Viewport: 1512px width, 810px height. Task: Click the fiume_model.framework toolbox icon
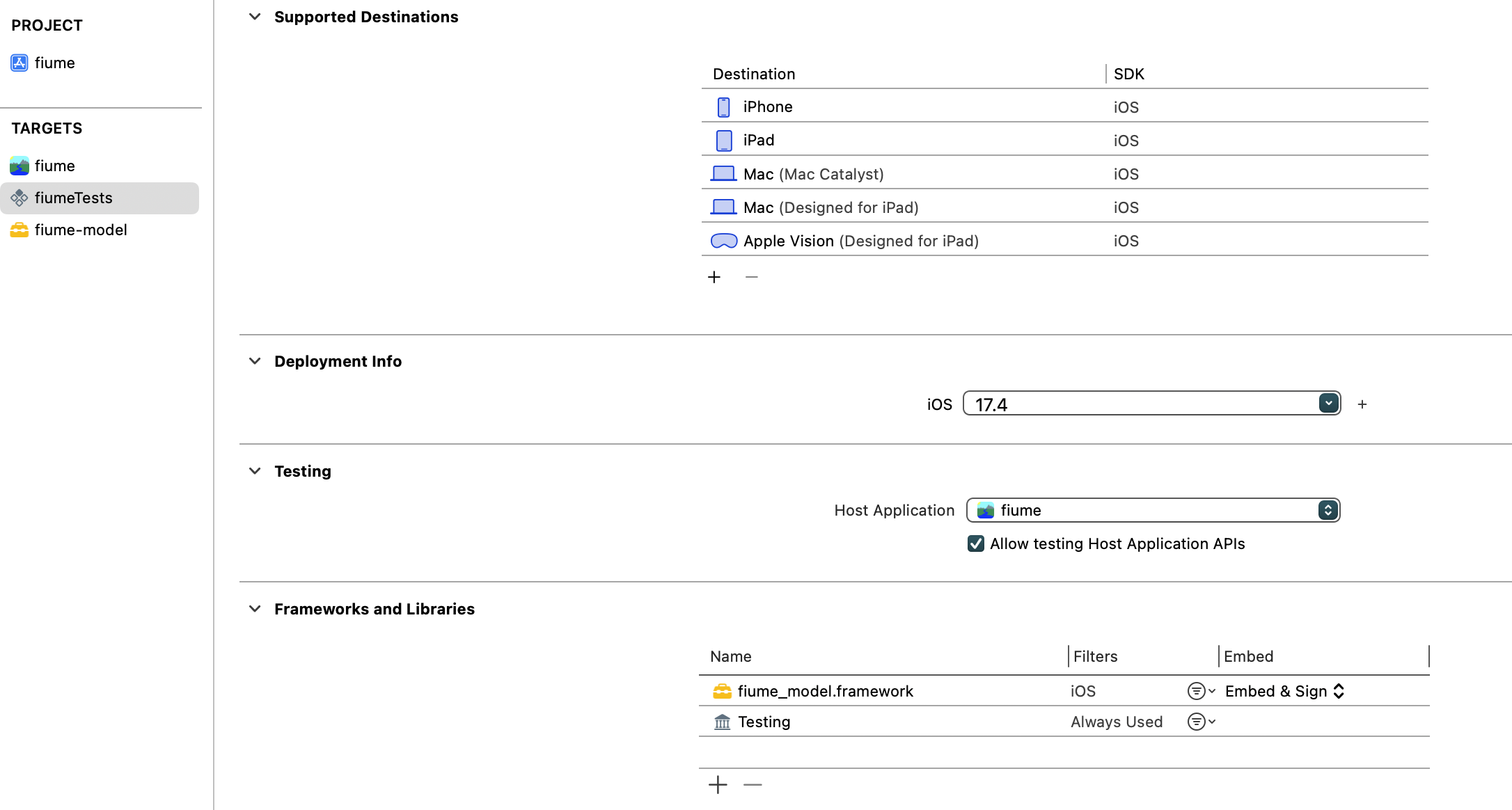[x=723, y=691]
